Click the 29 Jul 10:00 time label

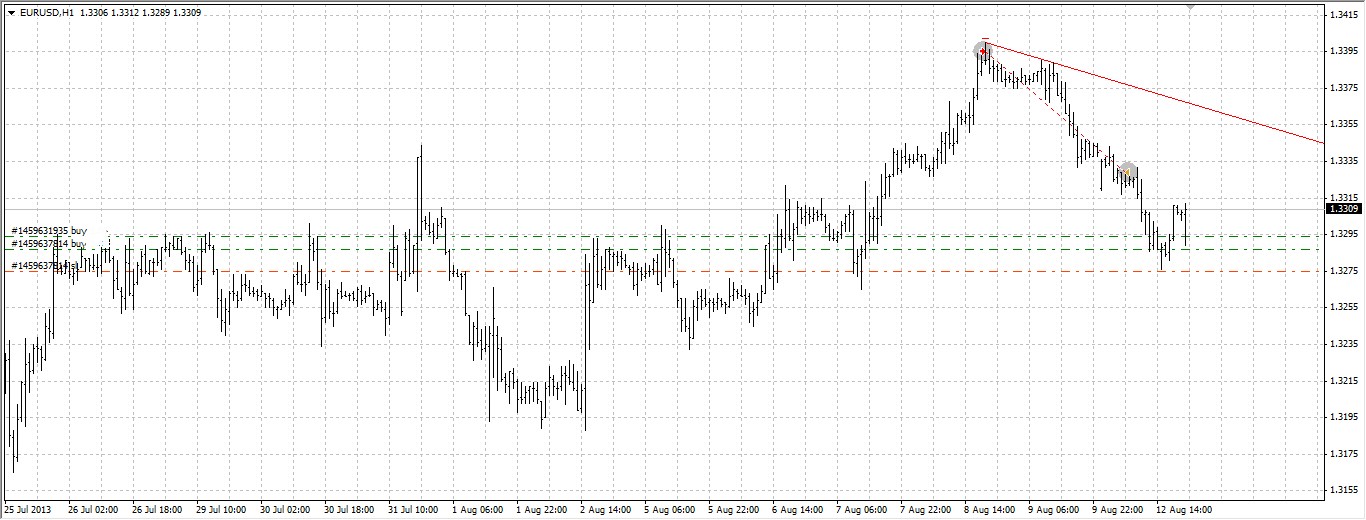[221, 509]
